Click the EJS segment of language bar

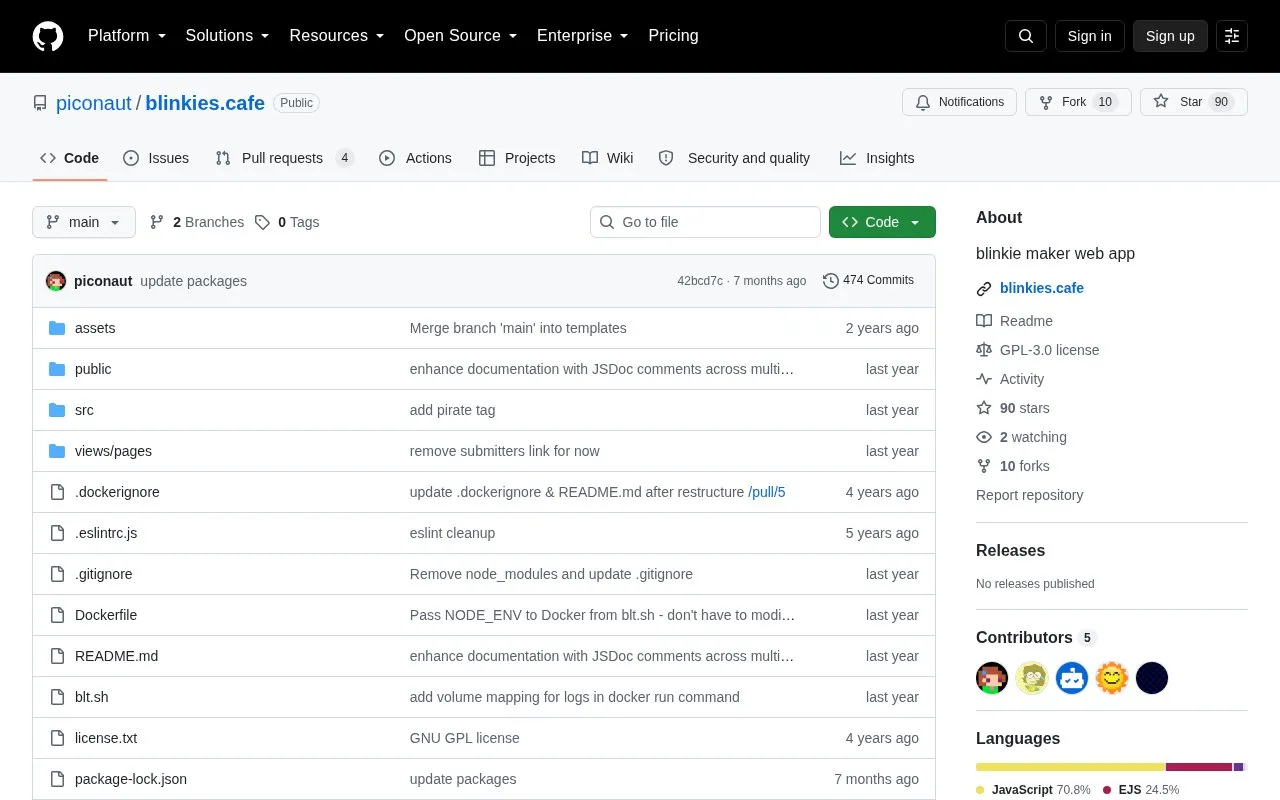coord(1199,767)
